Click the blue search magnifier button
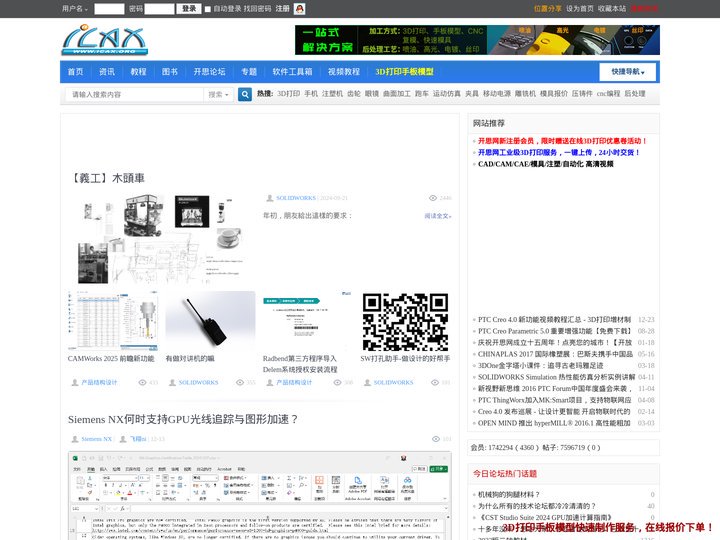 245,95
